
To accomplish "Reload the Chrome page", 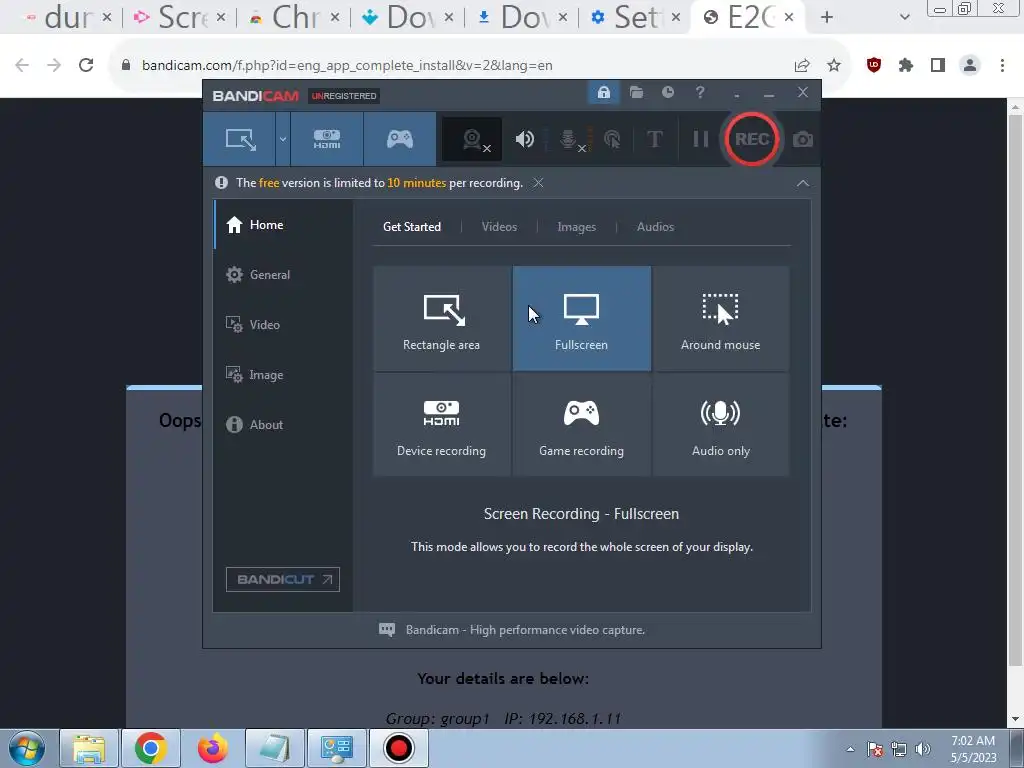I will pos(86,65).
